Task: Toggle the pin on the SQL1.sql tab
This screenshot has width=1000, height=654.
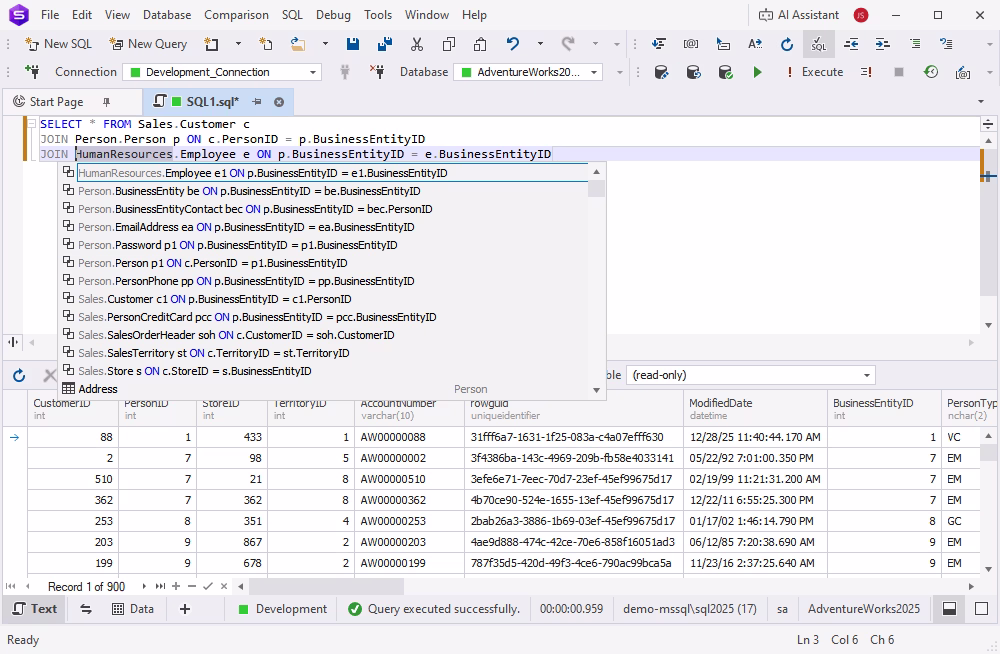Action: tap(257, 102)
